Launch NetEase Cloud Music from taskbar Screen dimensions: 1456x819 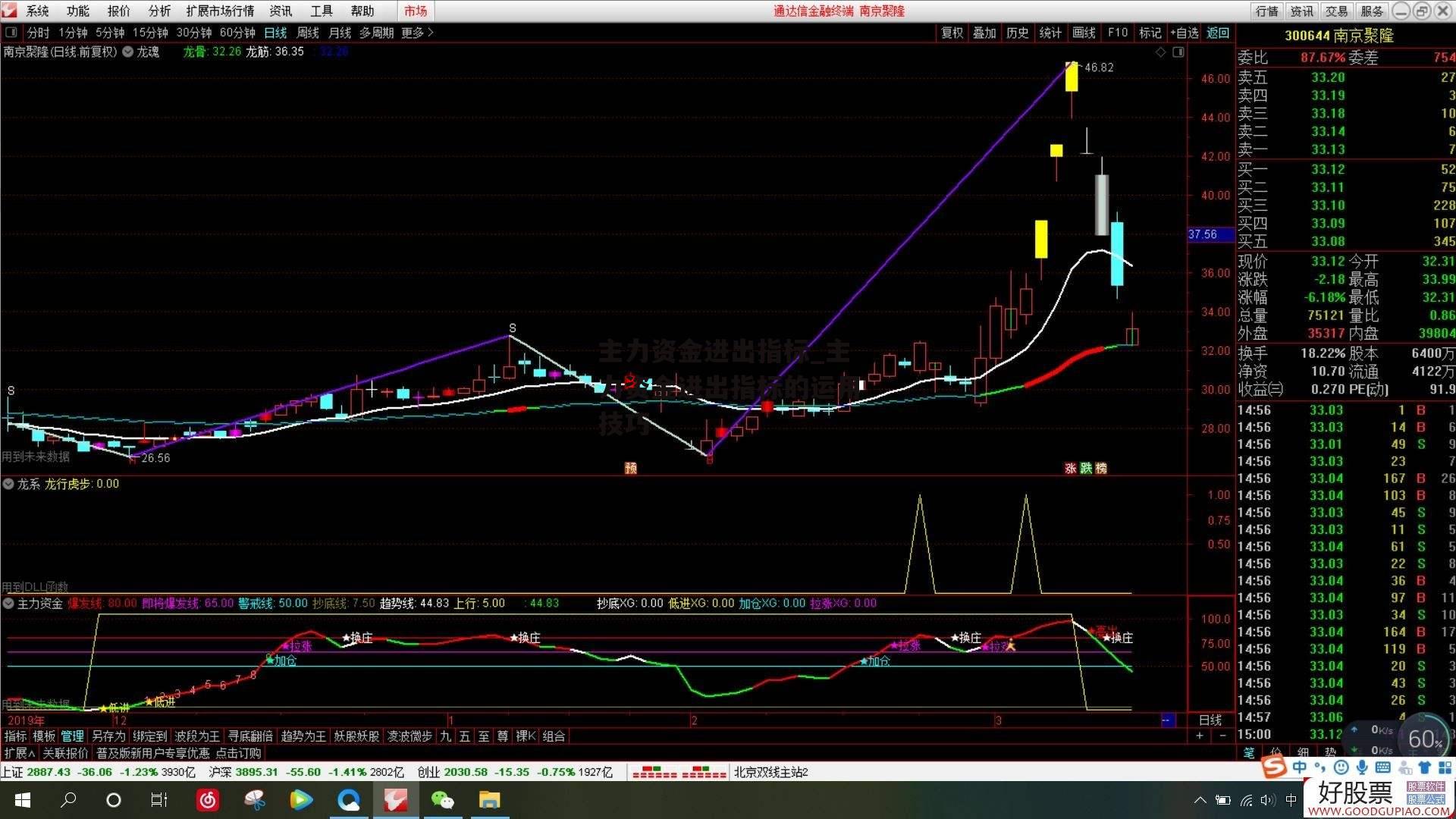point(208,800)
